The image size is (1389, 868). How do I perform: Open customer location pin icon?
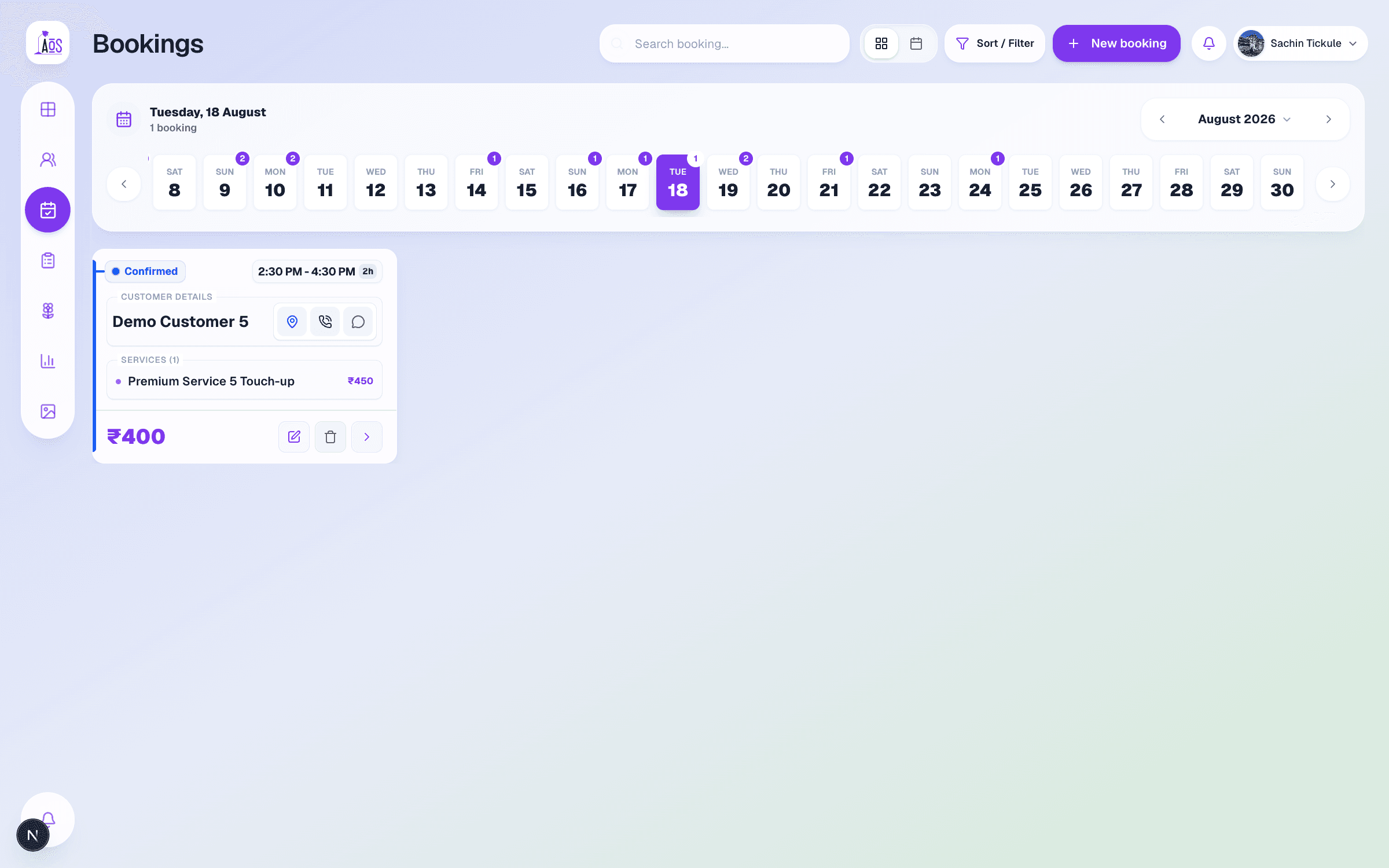coord(292,322)
